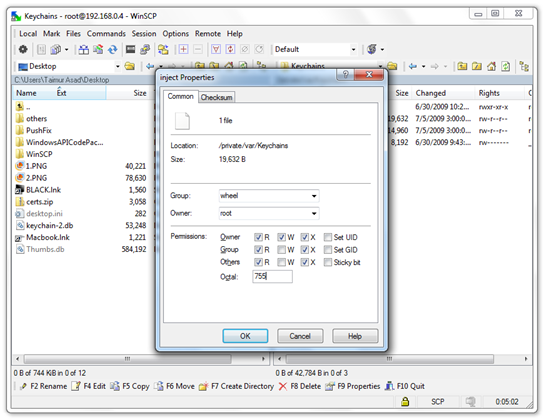Toggle Owner X permission checkbox

tap(305, 237)
